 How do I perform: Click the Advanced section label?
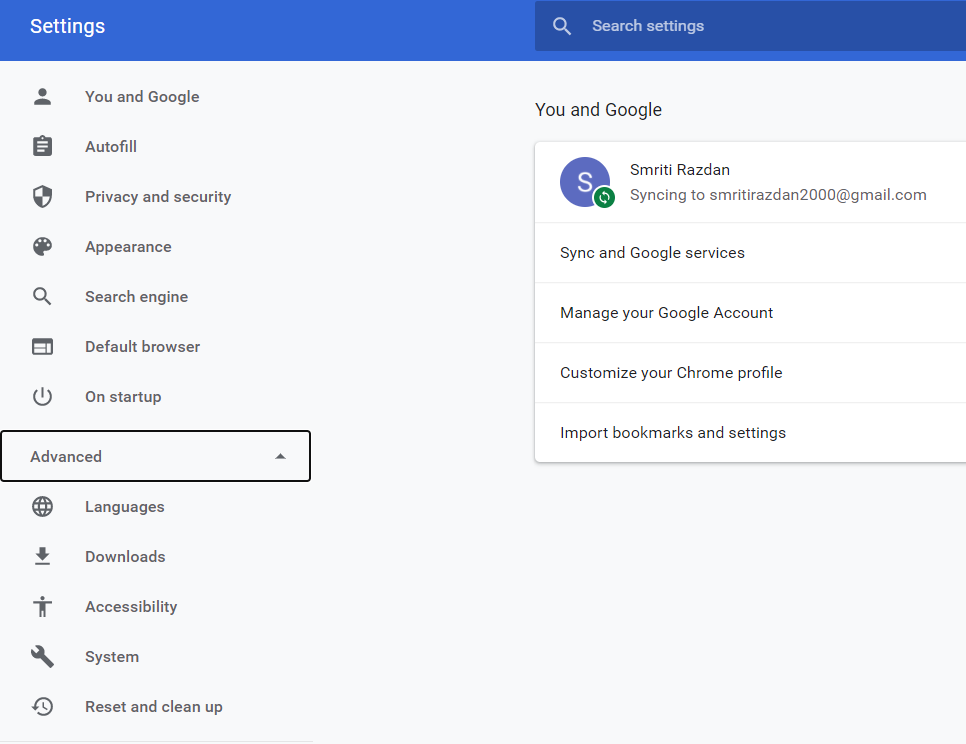(x=66, y=456)
